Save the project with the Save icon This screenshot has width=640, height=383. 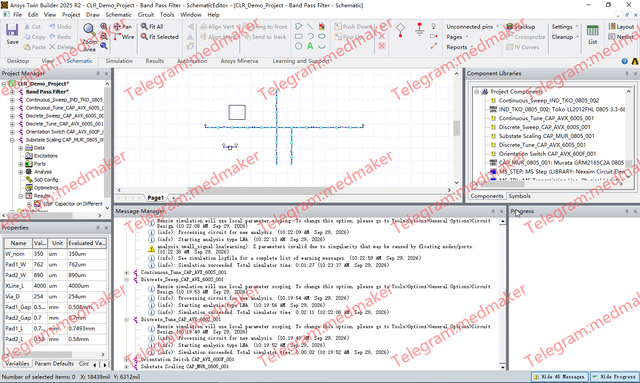[12, 34]
